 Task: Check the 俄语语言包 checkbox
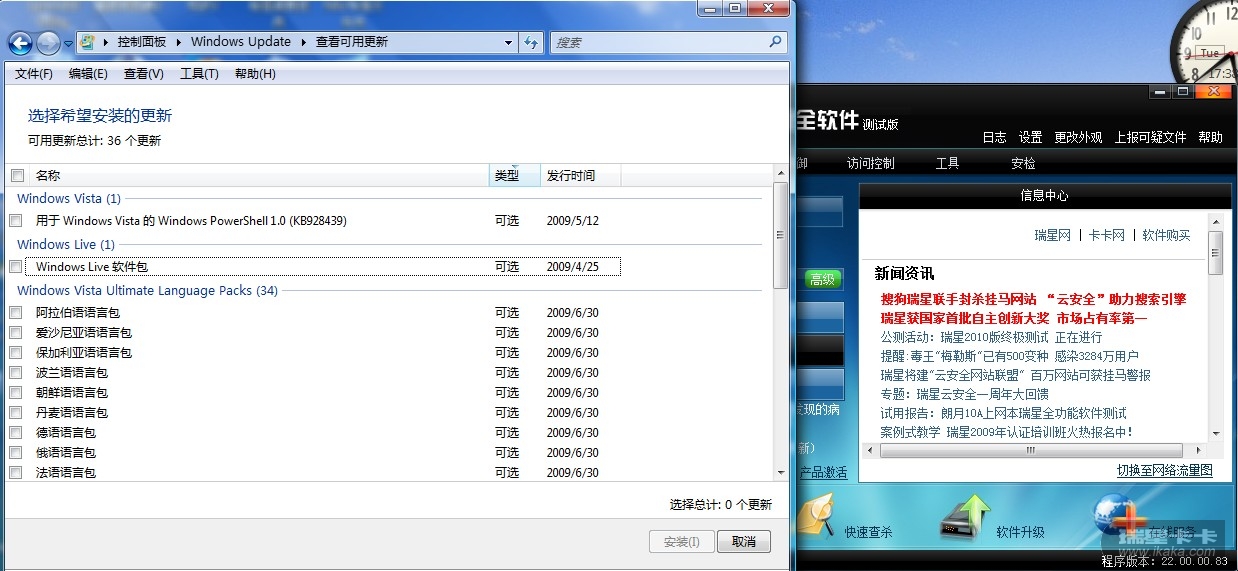tap(16, 452)
